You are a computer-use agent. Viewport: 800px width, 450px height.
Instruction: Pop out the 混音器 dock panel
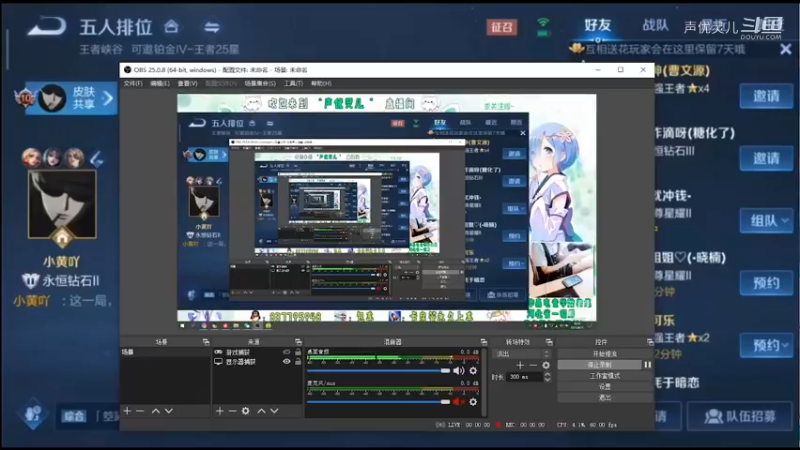coord(483,342)
